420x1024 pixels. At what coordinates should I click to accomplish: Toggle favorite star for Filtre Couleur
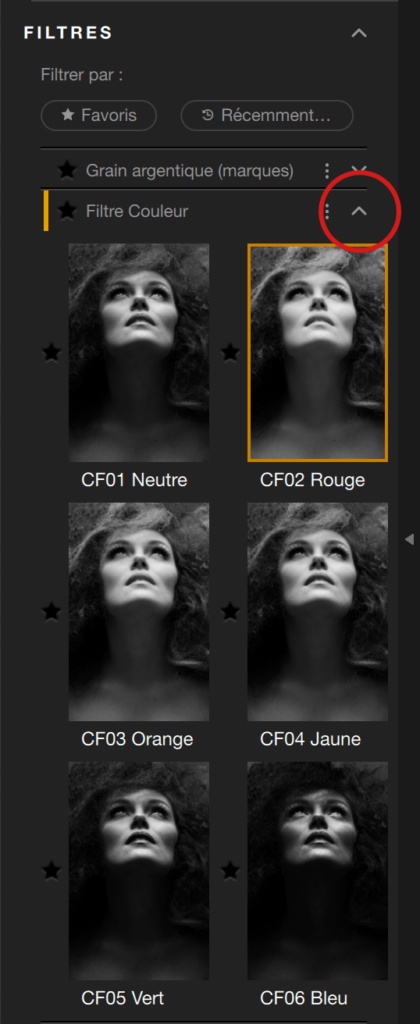67,211
